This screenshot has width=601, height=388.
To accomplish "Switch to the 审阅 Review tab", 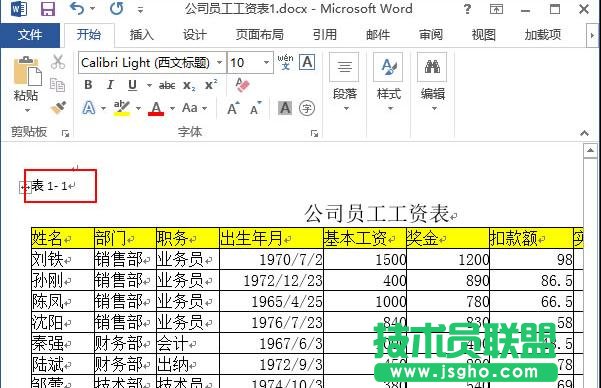I will point(430,35).
